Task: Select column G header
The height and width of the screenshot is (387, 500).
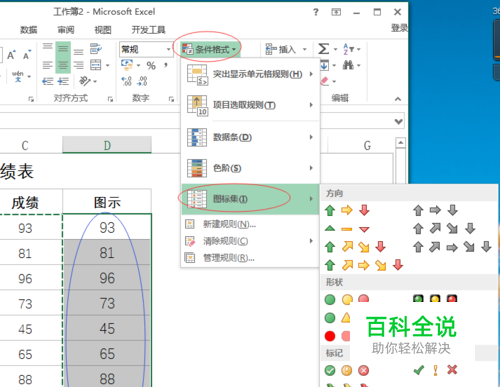Action: [x=367, y=145]
